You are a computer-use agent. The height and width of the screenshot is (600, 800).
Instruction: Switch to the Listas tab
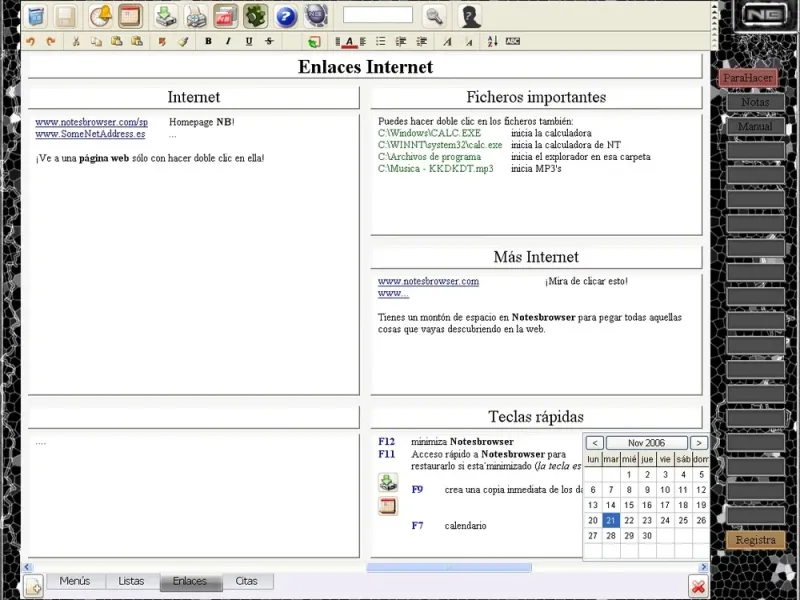click(131, 581)
